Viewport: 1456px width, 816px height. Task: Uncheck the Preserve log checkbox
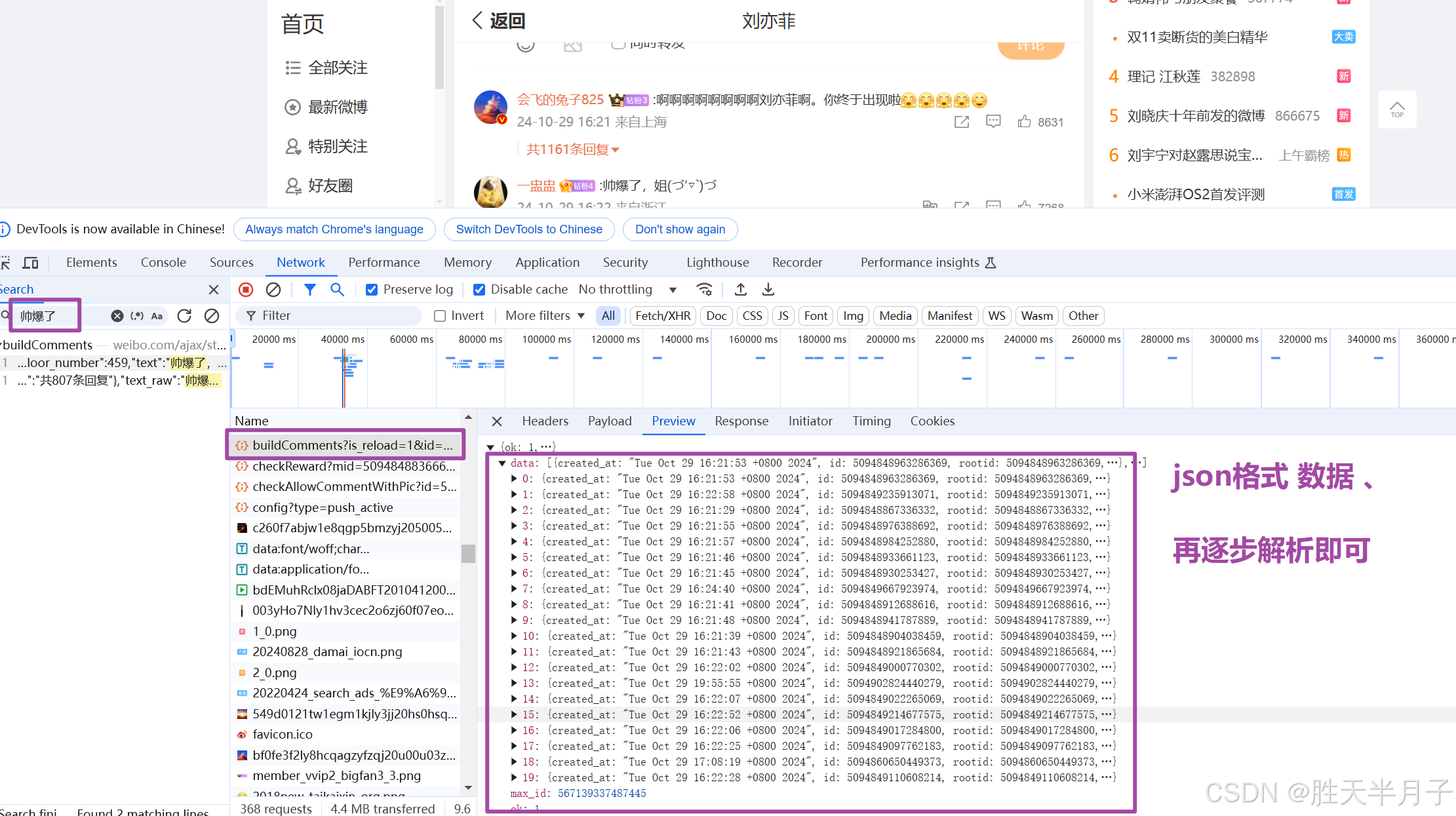click(x=372, y=290)
